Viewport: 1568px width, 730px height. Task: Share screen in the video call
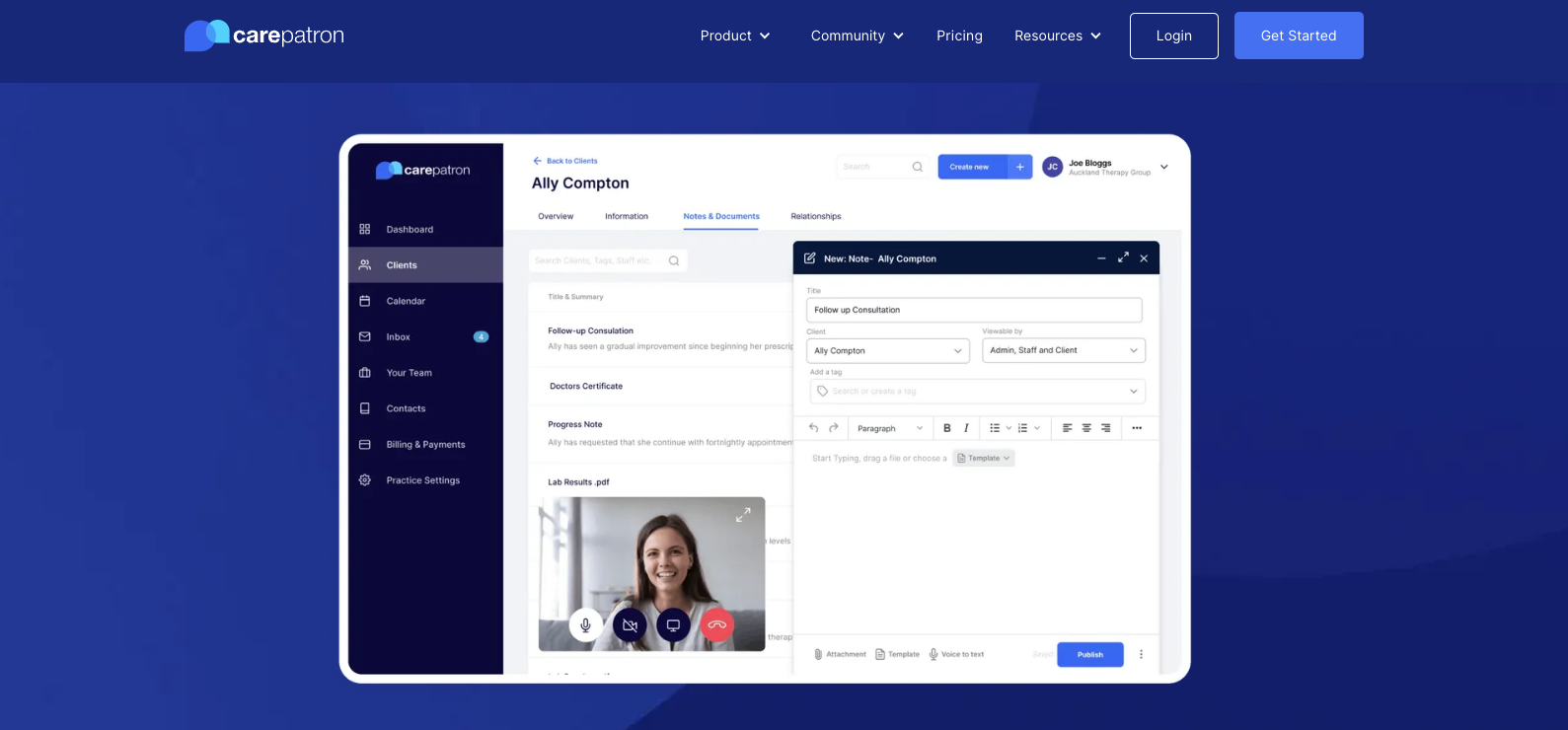point(673,625)
